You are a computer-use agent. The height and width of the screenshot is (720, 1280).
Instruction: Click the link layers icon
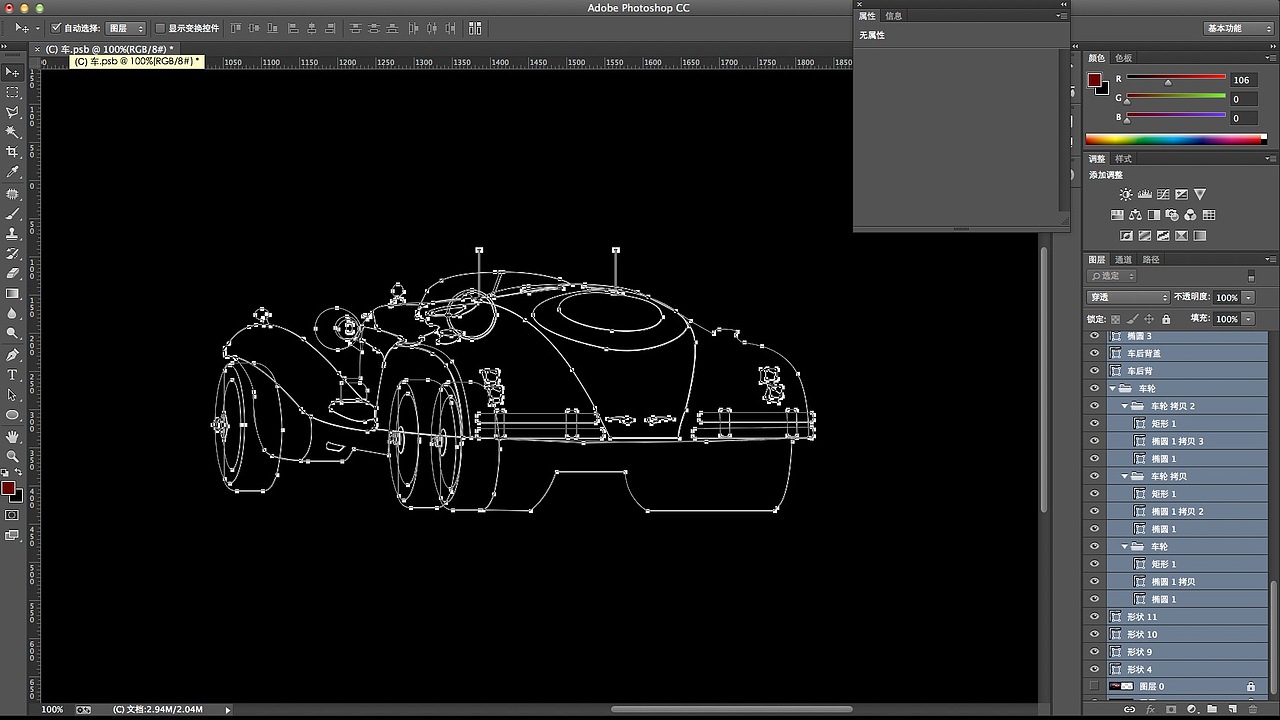pyautogui.click(x=1130, y=709)
